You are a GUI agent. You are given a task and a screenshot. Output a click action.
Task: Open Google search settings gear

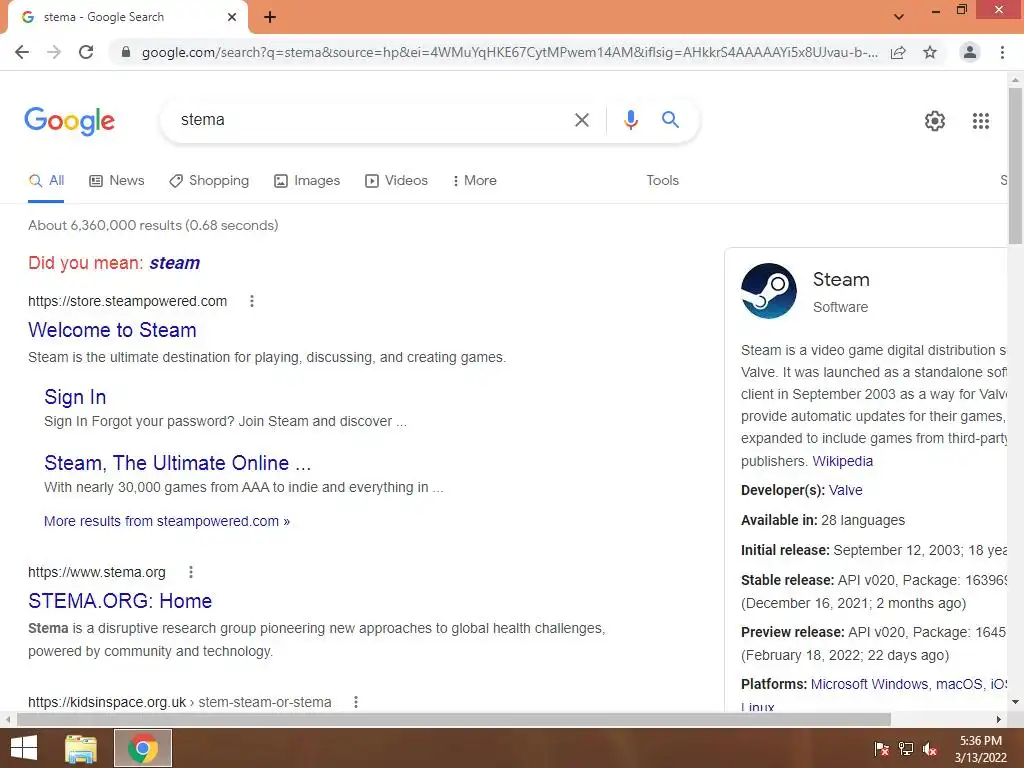click(935, 121)
